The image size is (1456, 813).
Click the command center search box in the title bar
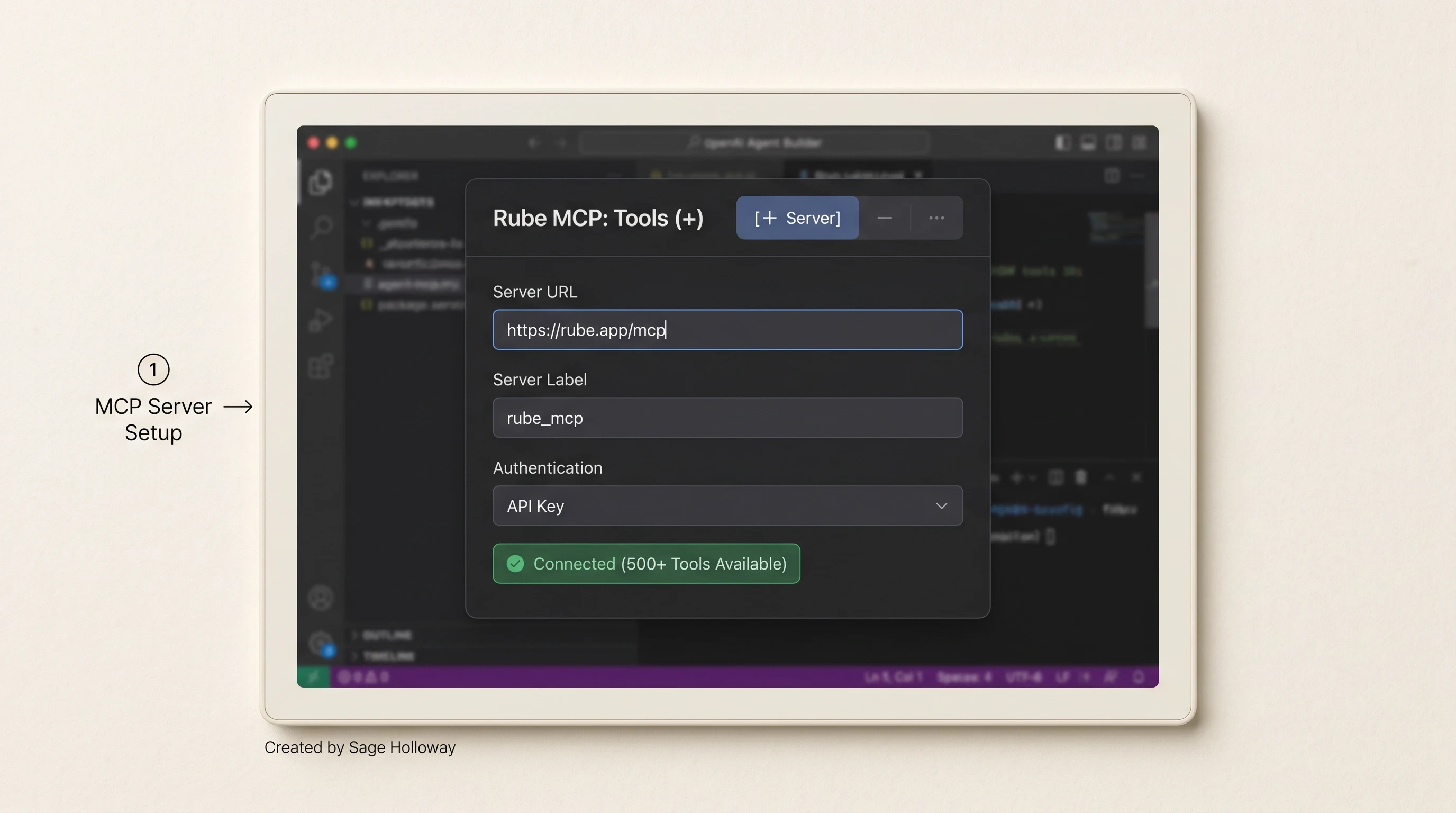point(754,142)
